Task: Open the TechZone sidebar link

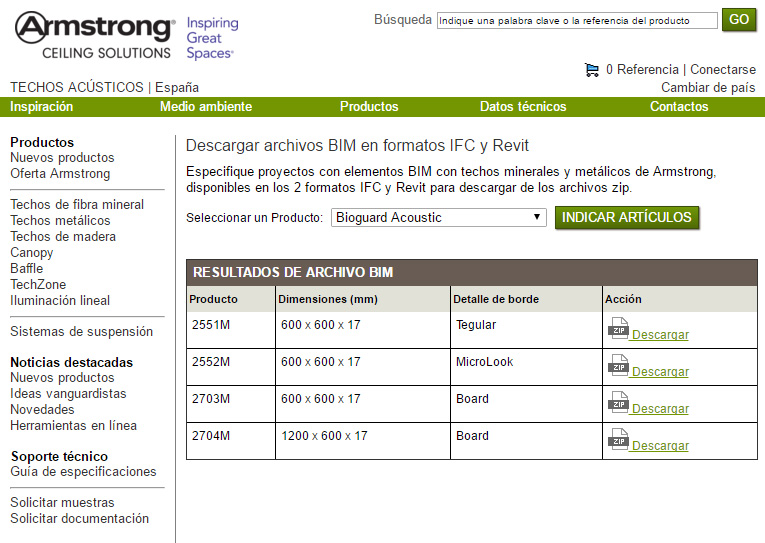Action: (38, 284)
